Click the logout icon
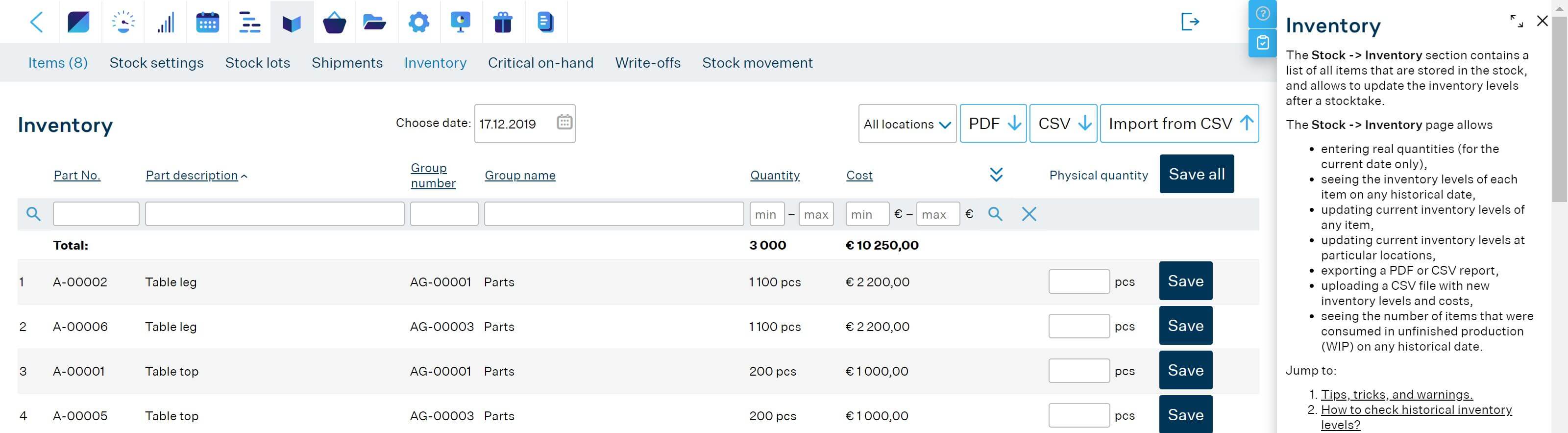This screenshot has height=433, width=1568. click(1189, 22)
